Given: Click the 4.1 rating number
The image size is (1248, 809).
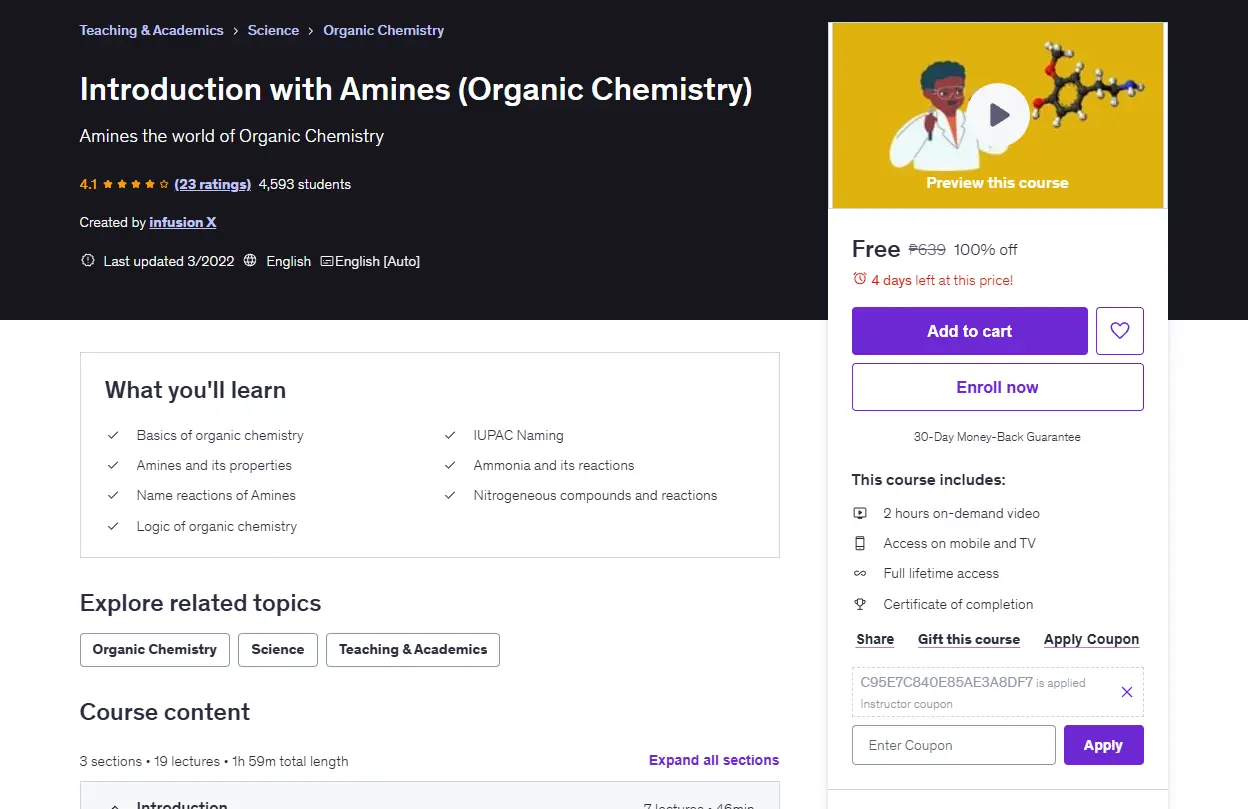Looking at the screenshot, I should pyautogui.click(x=89, y=184).
